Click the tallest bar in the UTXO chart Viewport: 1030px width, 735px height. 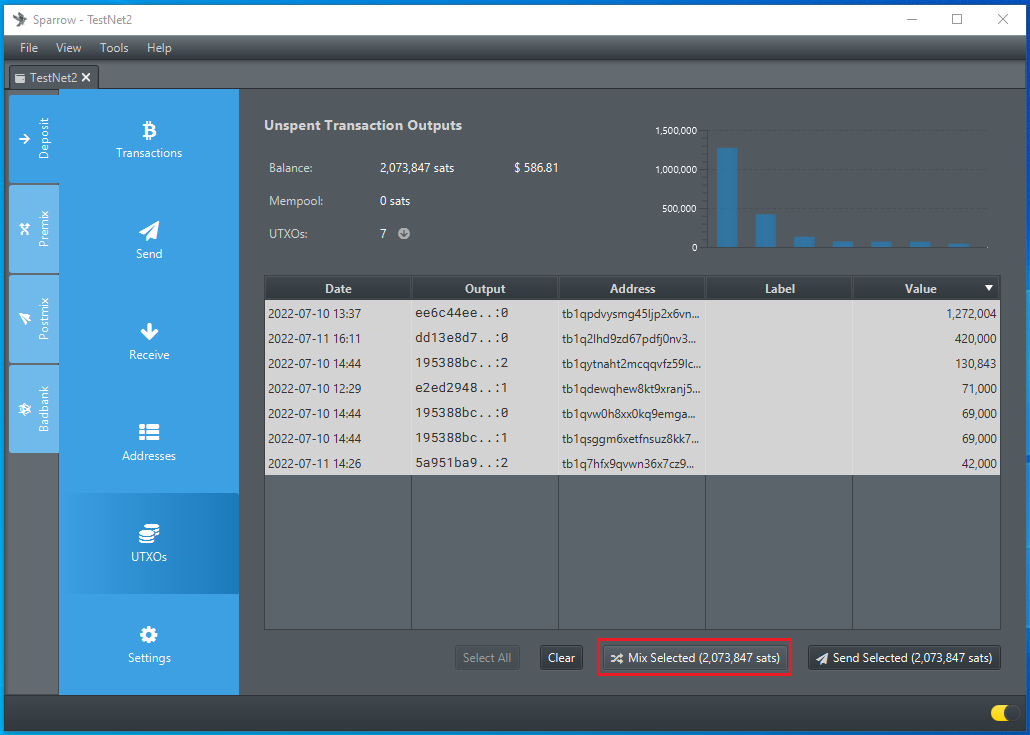click(727, 197)
